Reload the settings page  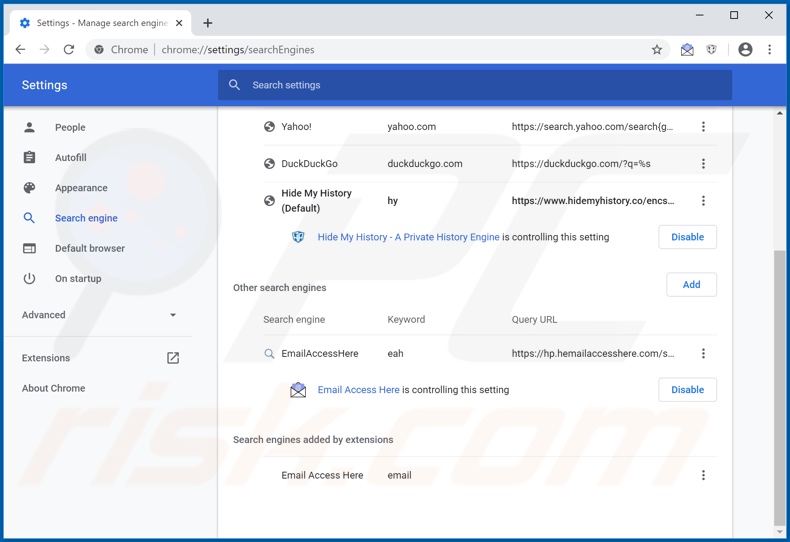(69, 49)
